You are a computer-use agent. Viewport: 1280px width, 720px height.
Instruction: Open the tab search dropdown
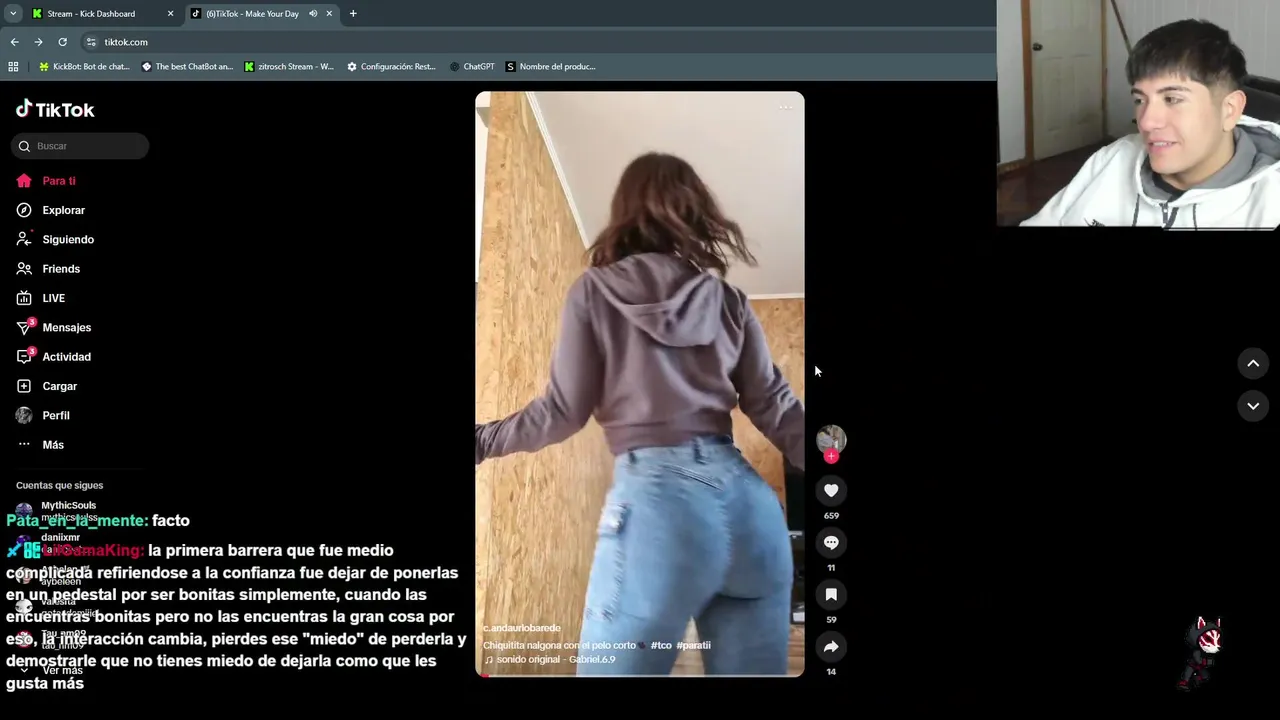[13, 14]
